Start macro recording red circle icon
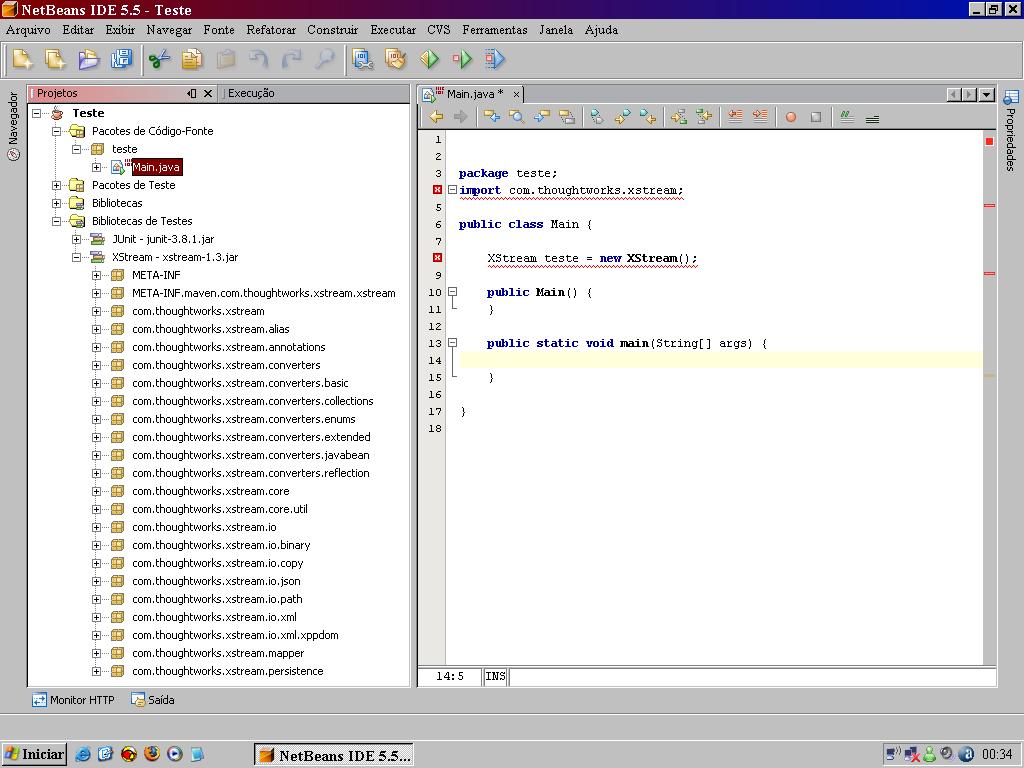 791,118
